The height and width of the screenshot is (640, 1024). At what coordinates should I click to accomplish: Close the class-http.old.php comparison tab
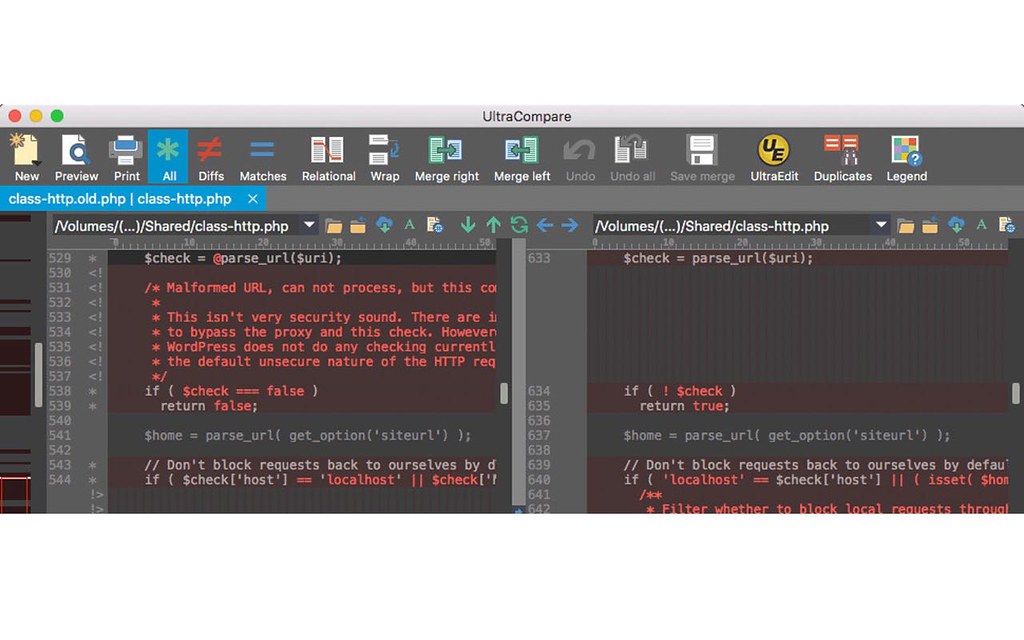(253, 199)
